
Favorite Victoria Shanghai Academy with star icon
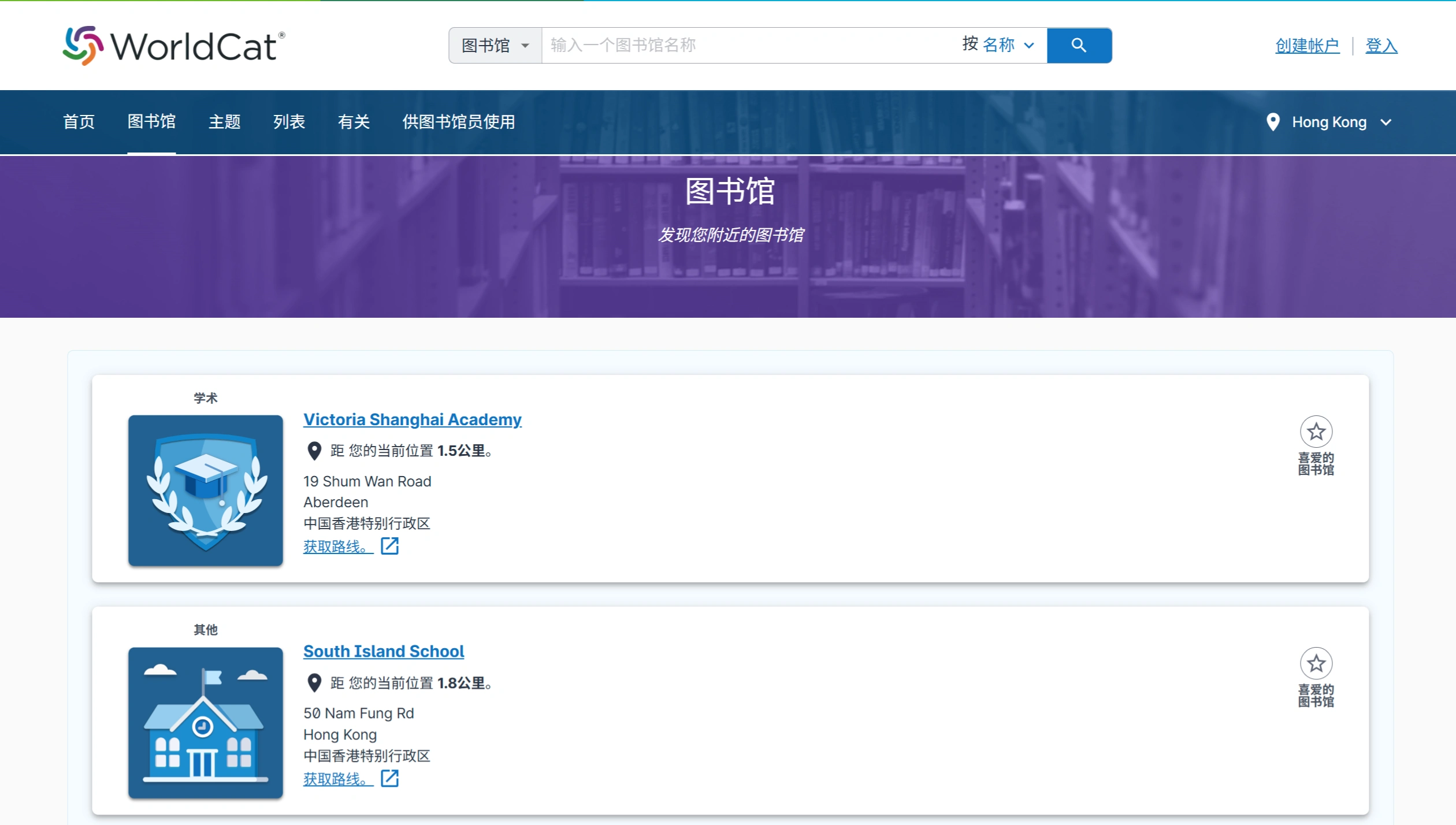click(x=1316, y=432)
